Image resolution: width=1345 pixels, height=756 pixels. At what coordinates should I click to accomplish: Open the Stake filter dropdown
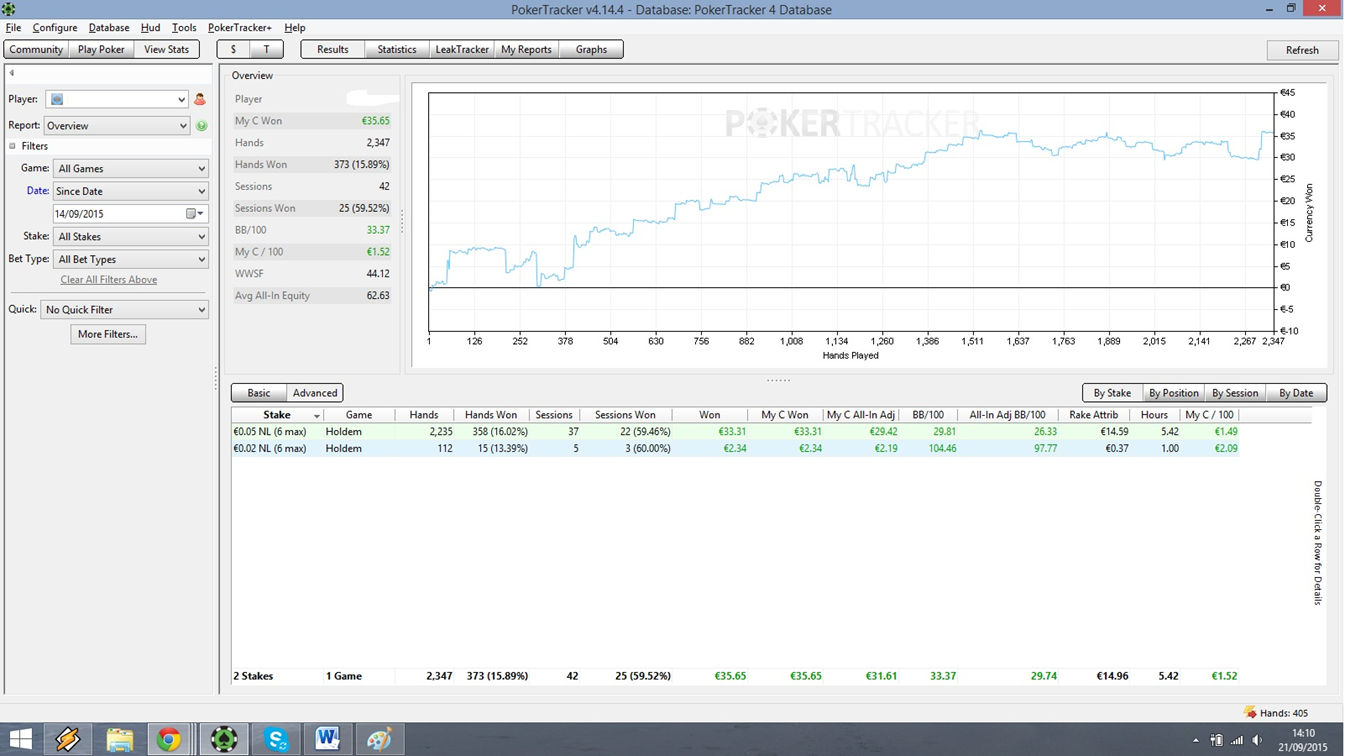131,237
